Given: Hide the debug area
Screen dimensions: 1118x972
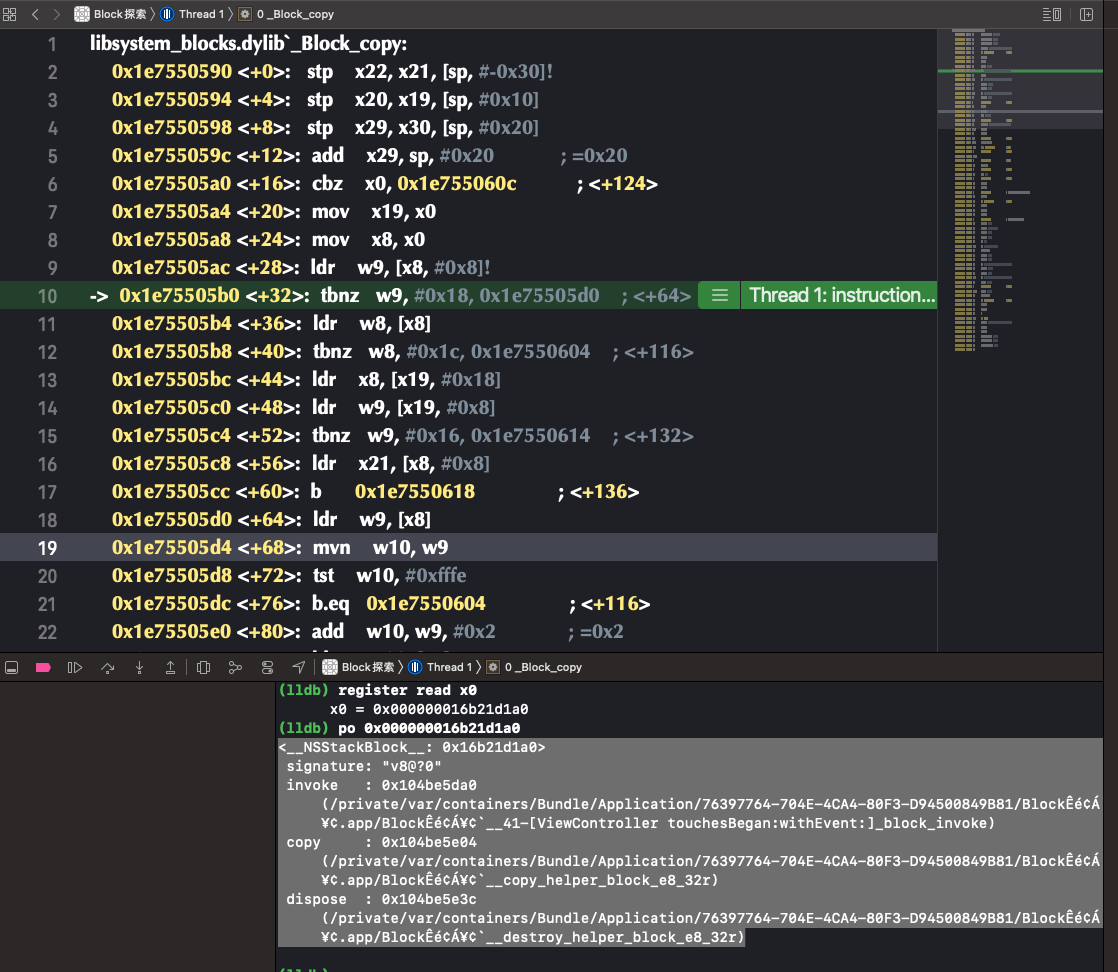Looking at the screenshot, I should click(11, 667).
